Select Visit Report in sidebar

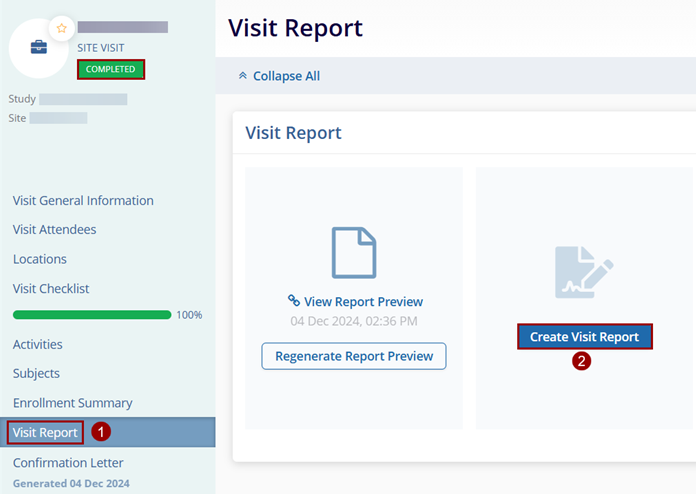coord(45,433)
